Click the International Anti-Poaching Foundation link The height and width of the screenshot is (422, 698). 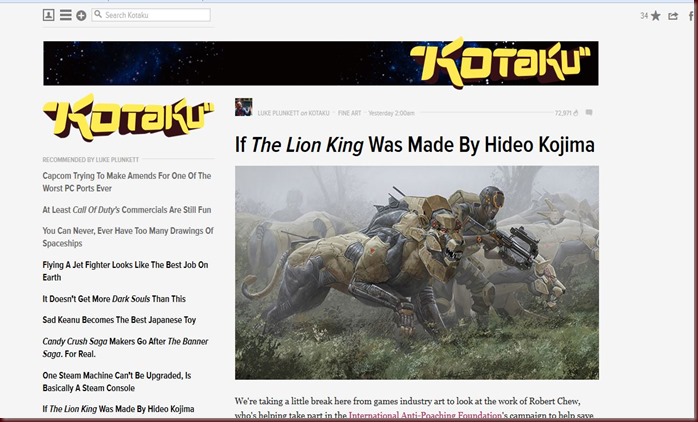tap(425, 416)
